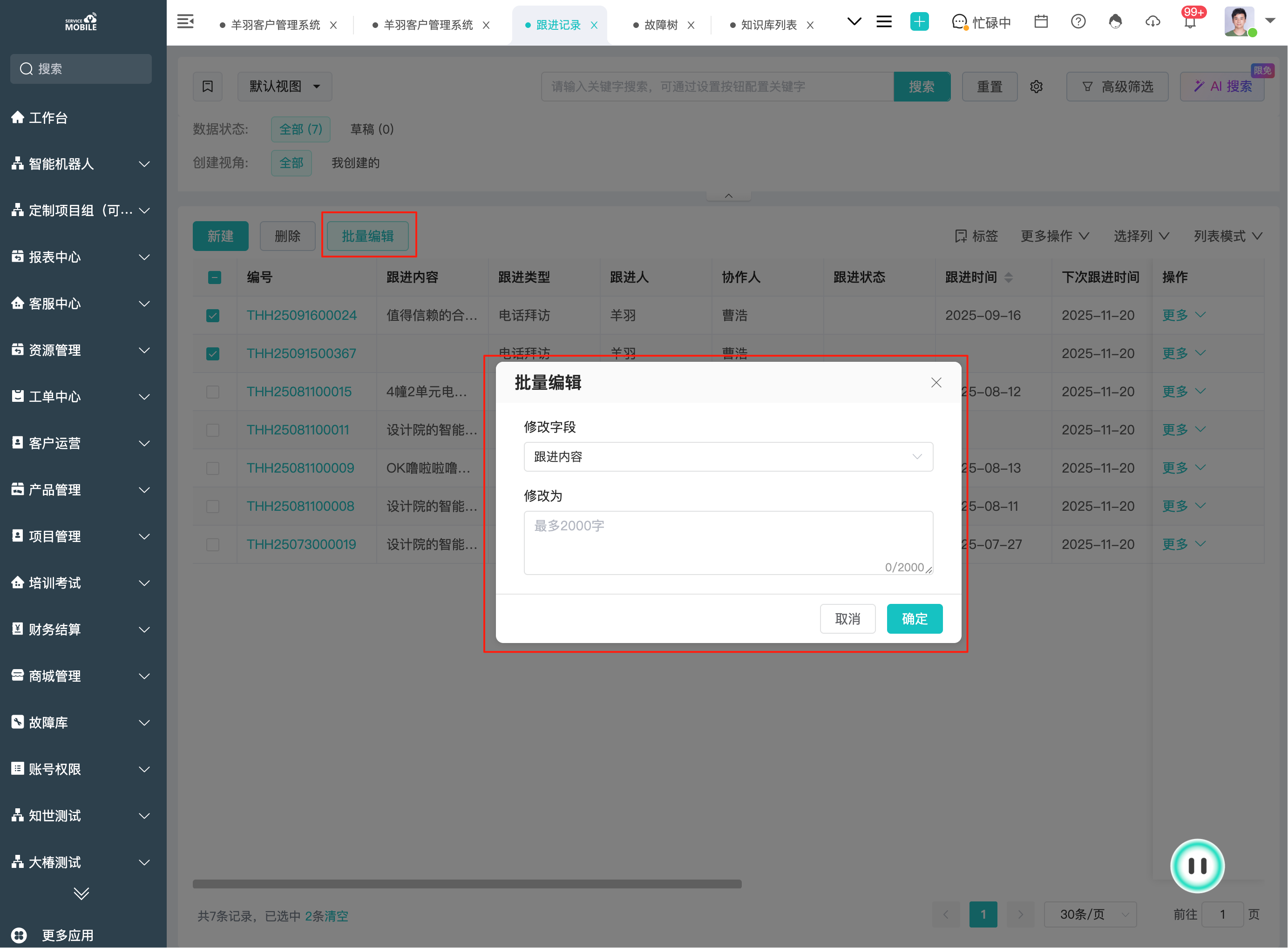The image size is (1288, 948).
Task: Open 列表模式 dropdown
Action: pos(1228,236)
